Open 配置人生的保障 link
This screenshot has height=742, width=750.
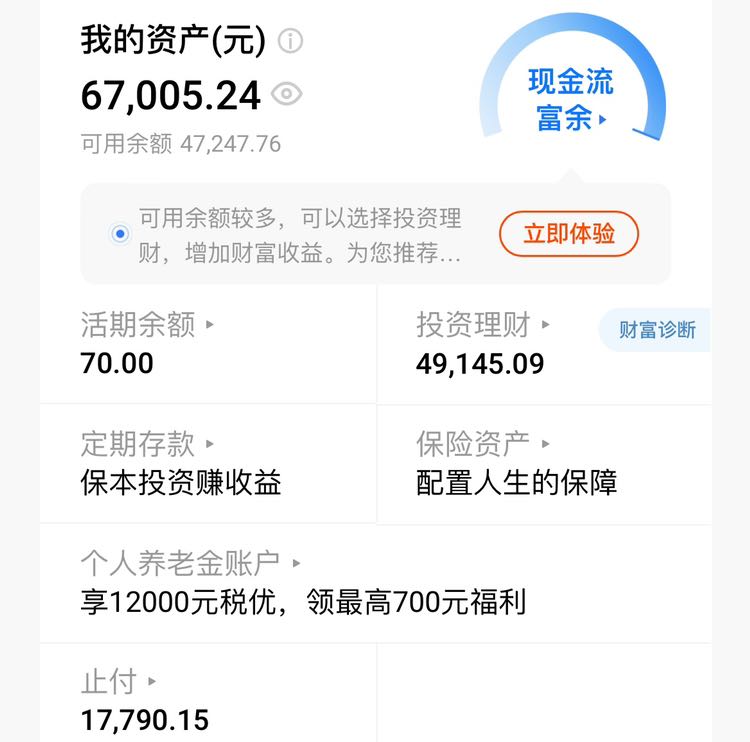pyautogui.click(x=517, y=483)
